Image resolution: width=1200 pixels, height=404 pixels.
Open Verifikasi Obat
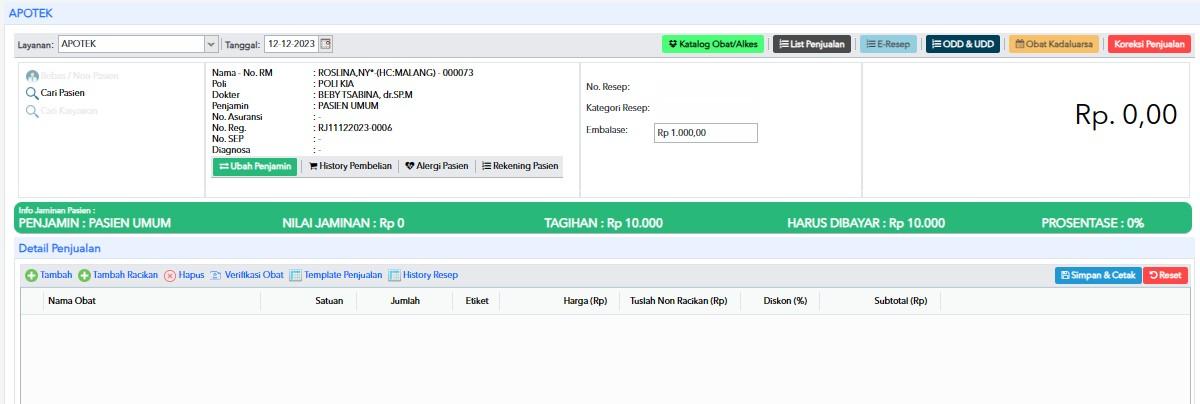click(247, 275)
